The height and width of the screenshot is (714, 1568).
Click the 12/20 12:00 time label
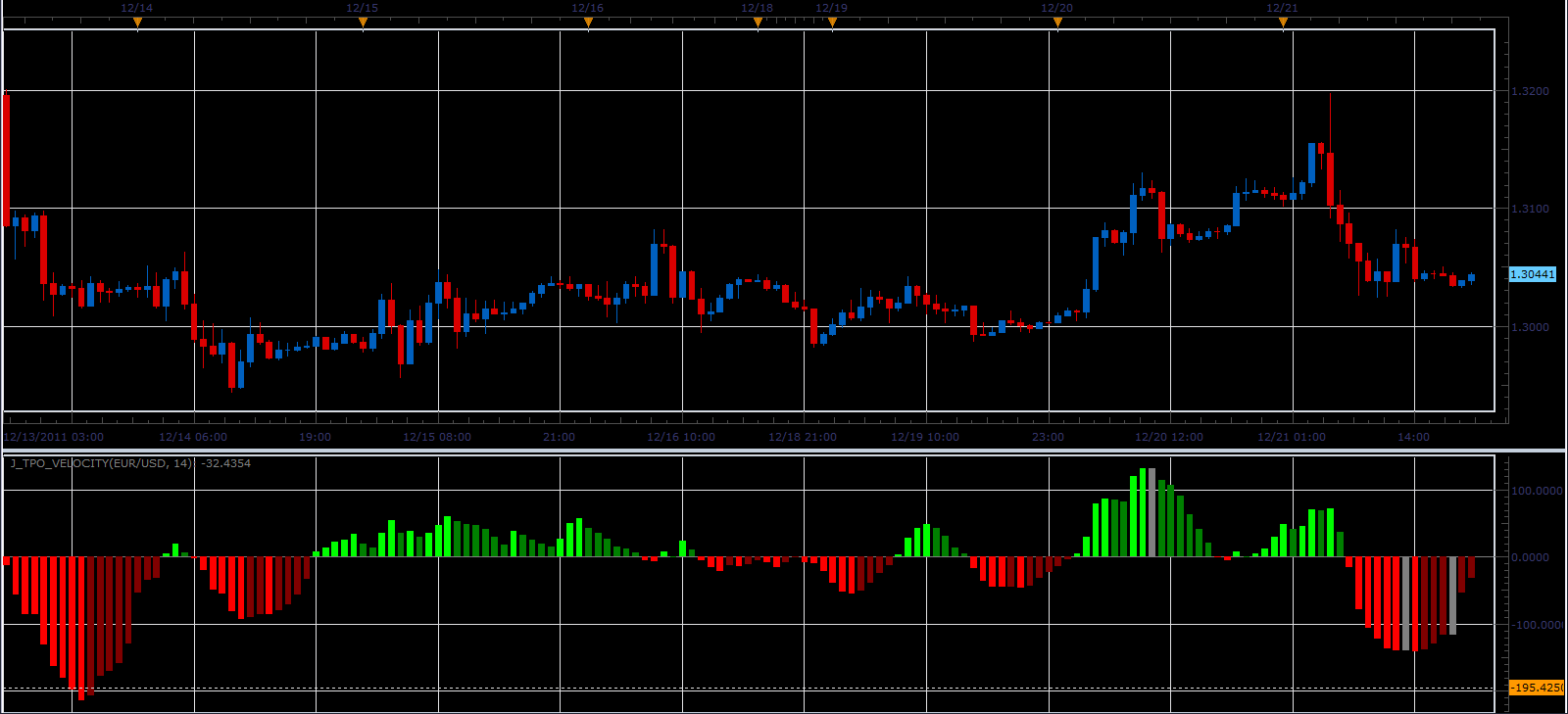click(1169, 437)
